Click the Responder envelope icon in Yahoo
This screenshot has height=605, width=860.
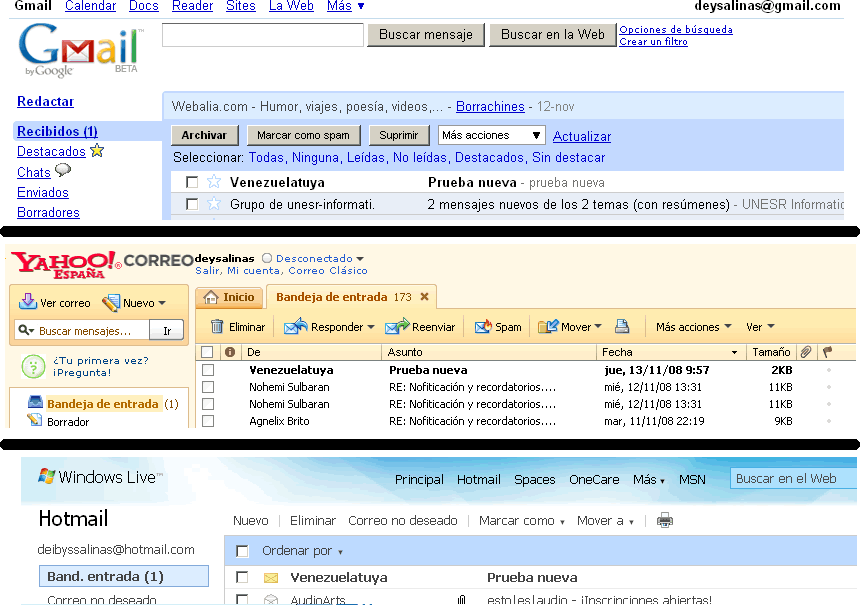pyautogui.click(x=295, y=326)
